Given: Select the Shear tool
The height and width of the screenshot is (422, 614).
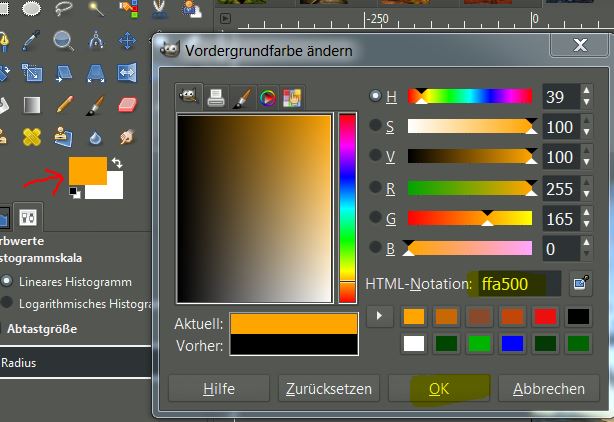Looking at the screenshot, I should pos(63,74).
